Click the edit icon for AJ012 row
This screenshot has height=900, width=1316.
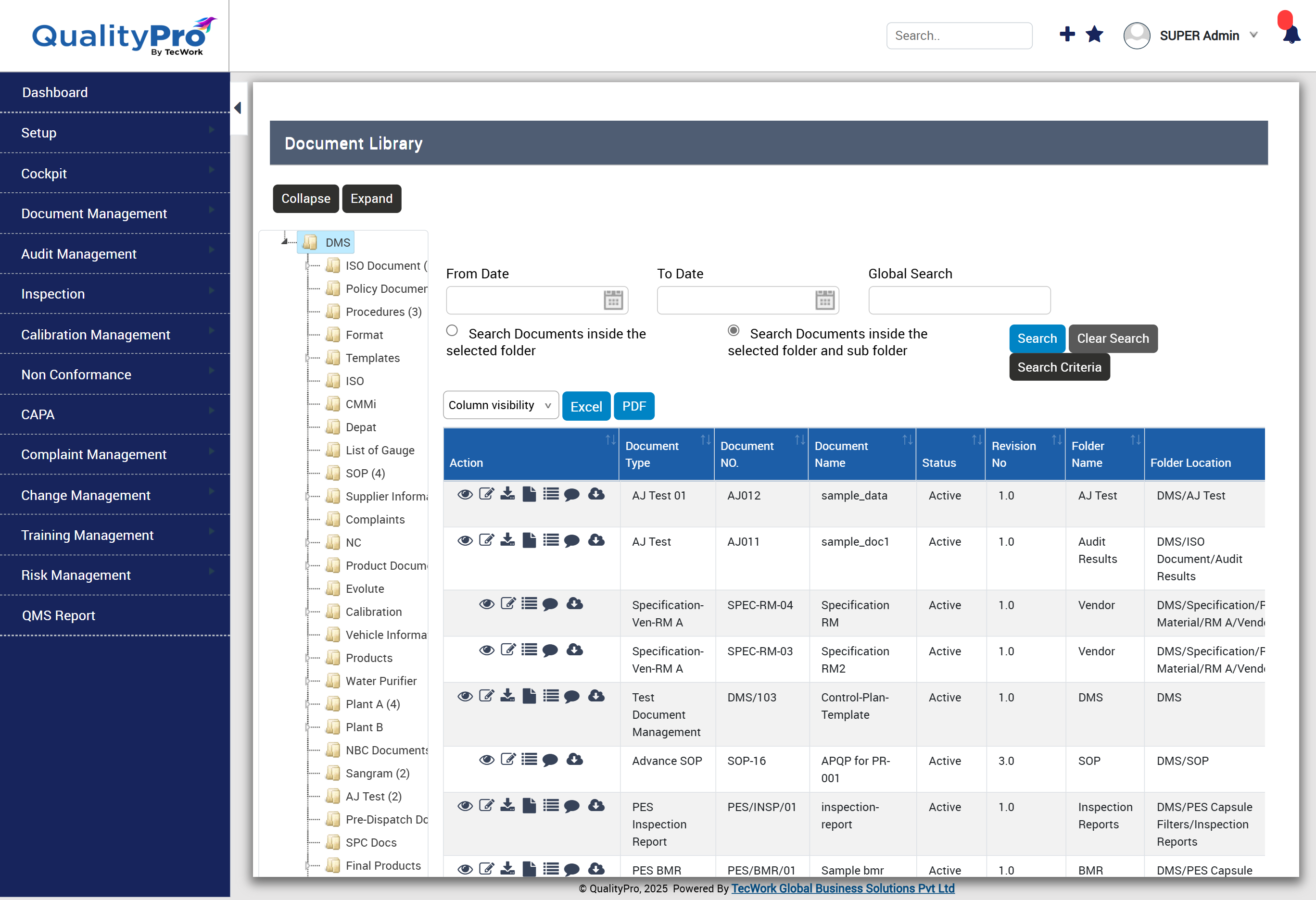486,494
